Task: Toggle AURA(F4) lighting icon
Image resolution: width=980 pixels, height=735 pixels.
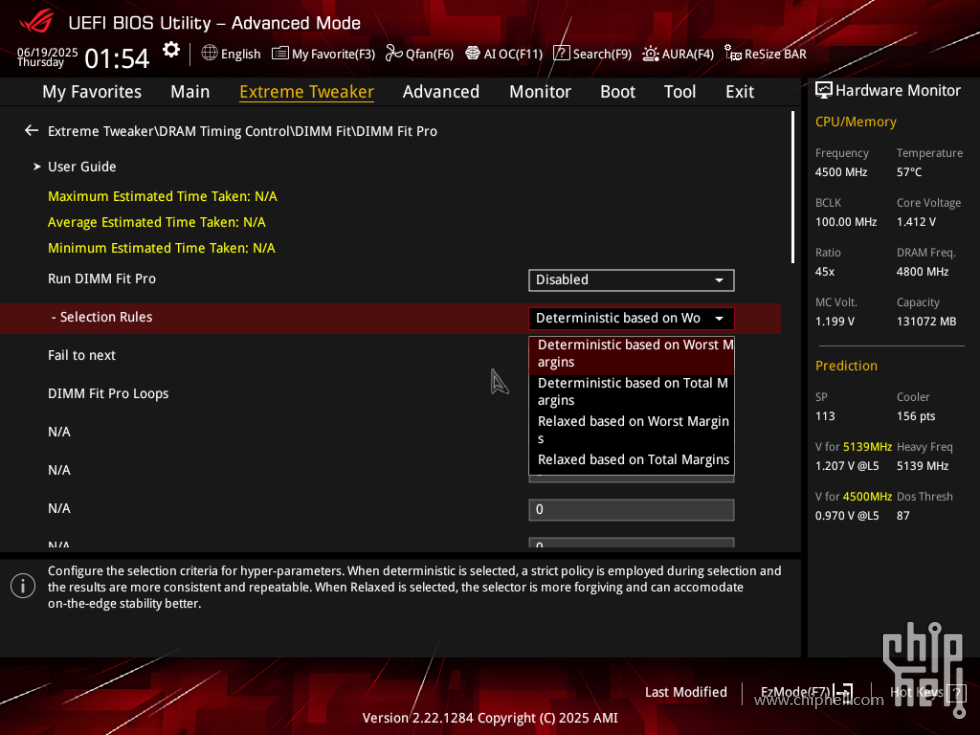Action: click(x=651, y=53)
